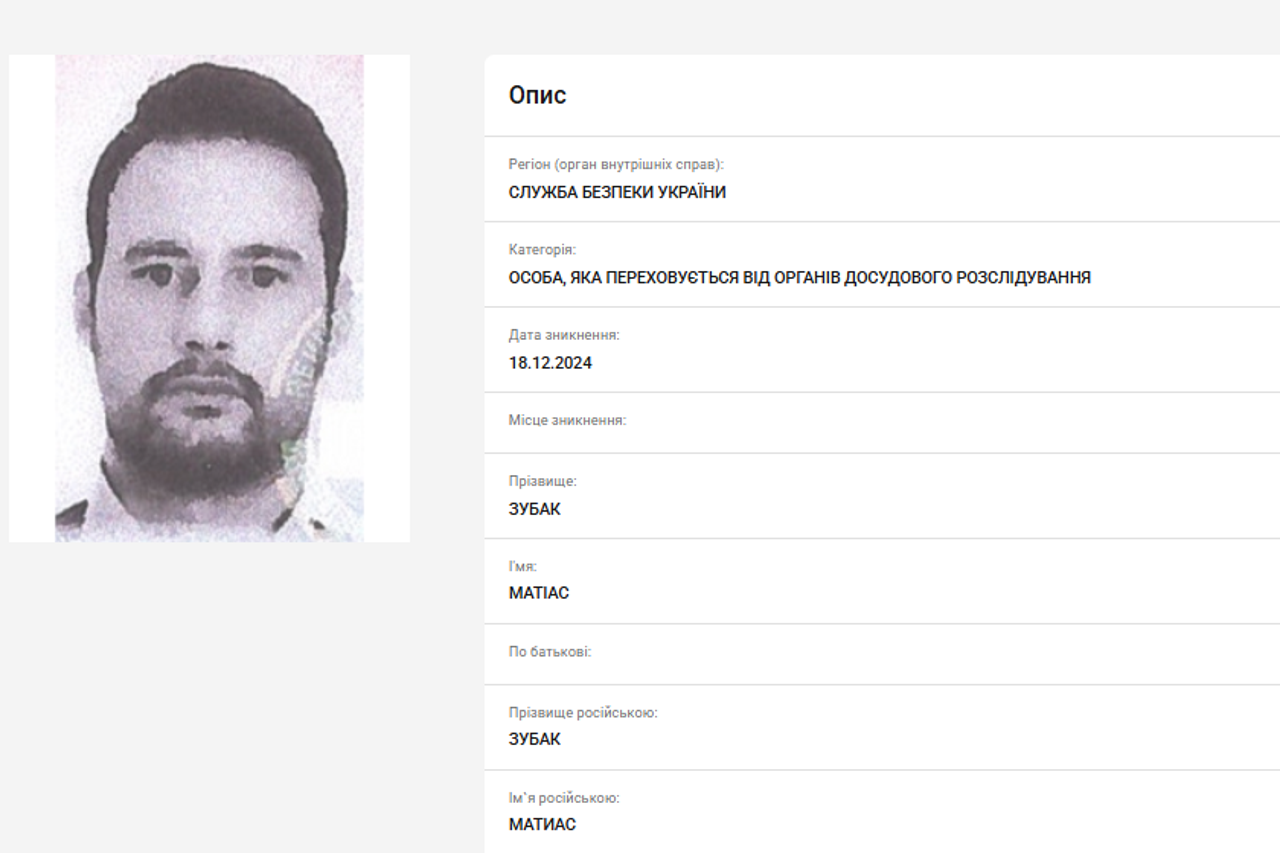Click the "По батькові:" label
The width and height of the screenshot is (1280, 853).
(549, 651)
